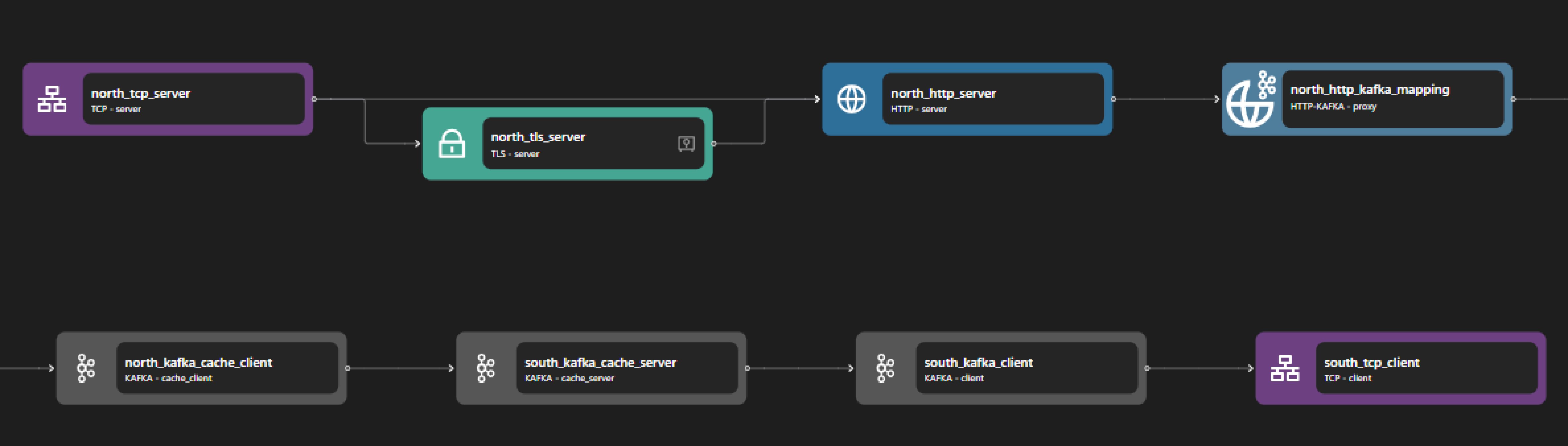Click the 'TCP - server' subtitle
Screen dimensions: 1568x446
[x=116, y=110]
